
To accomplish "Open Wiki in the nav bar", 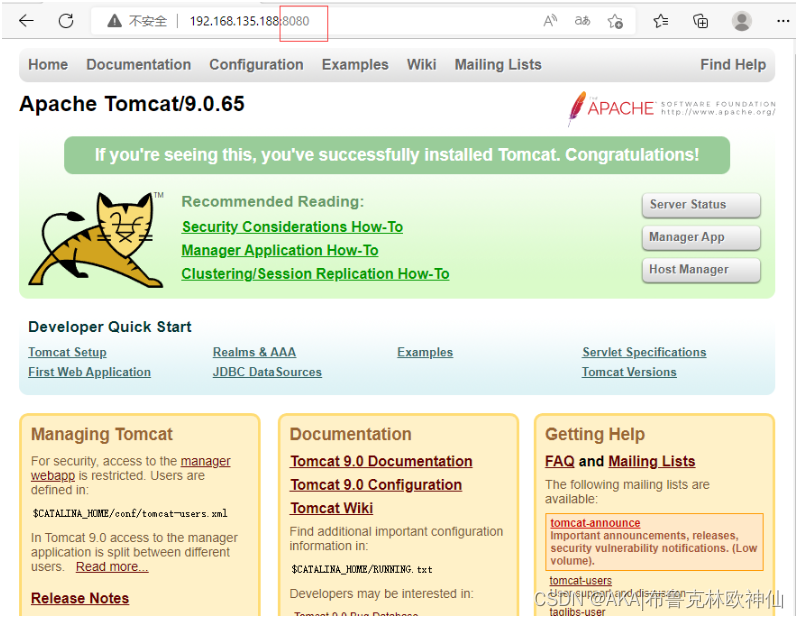I will 421,65.
